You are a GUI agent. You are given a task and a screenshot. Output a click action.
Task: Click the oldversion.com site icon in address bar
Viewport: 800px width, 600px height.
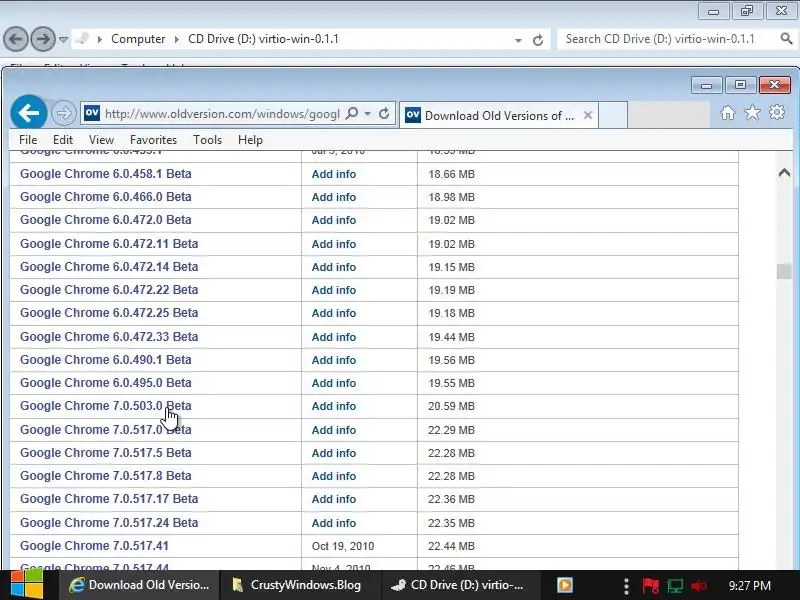click(92, 113)
